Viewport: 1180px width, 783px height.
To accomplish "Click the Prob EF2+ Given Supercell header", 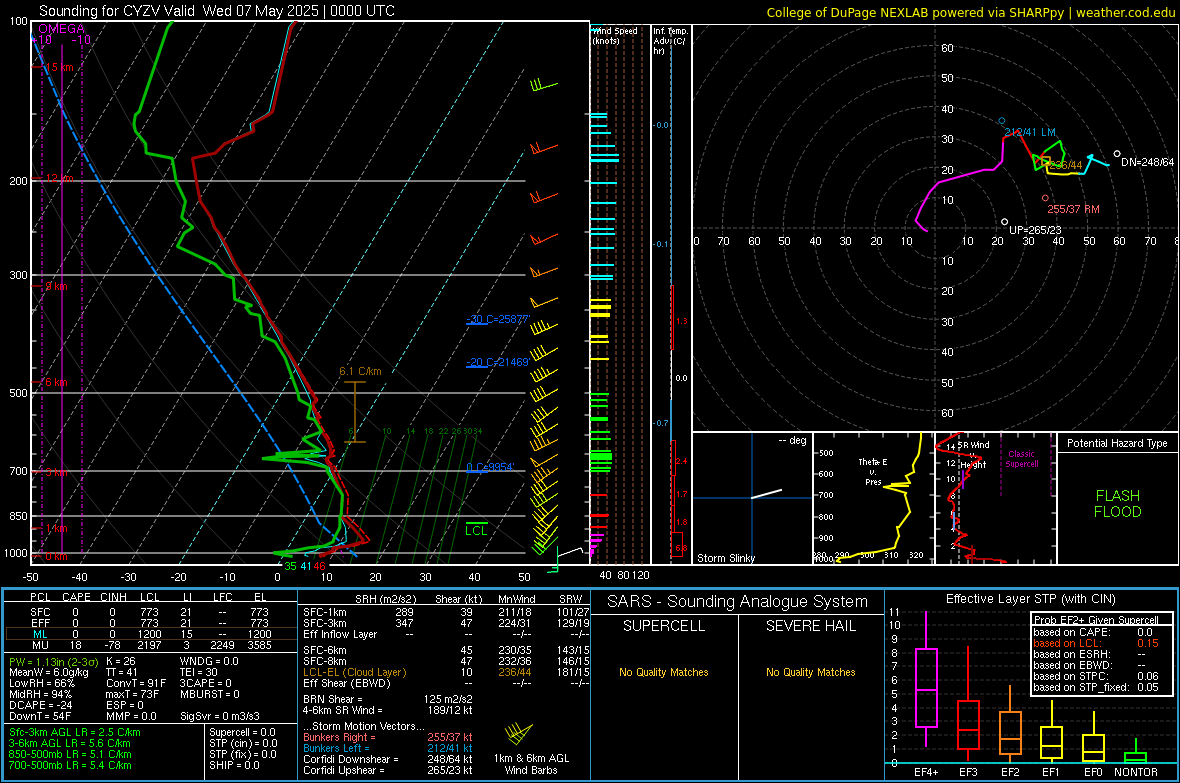I will point(1096,620).
